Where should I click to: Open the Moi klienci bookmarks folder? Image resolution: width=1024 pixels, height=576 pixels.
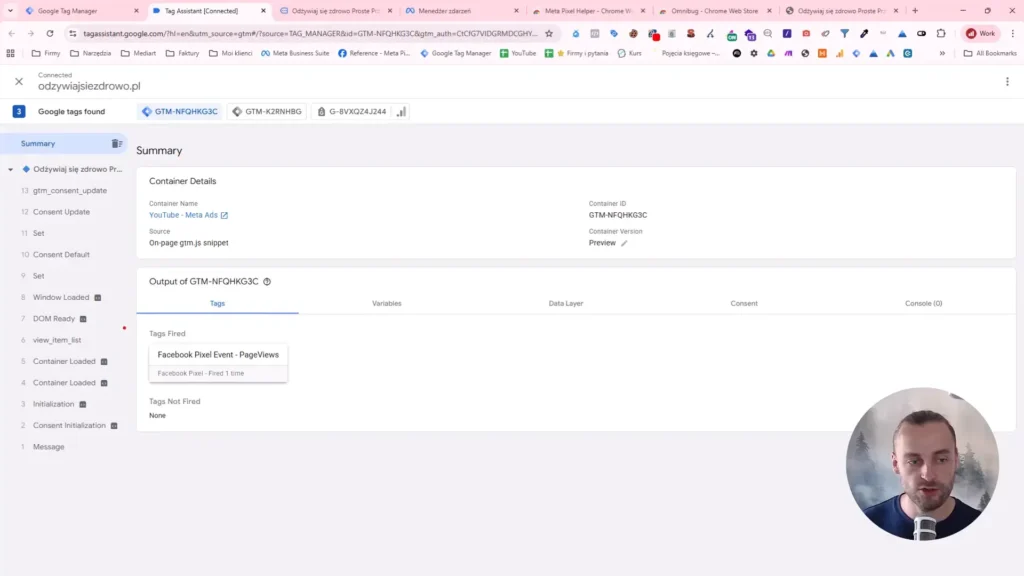tap(231, 53)
